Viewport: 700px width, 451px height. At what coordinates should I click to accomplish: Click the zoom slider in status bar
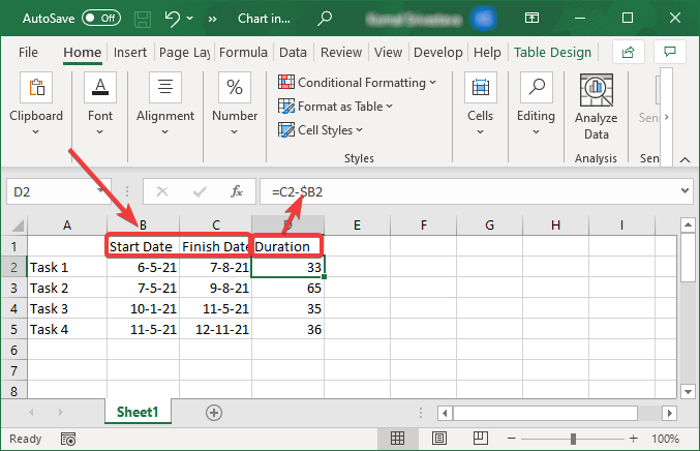(x=575, y=438)
